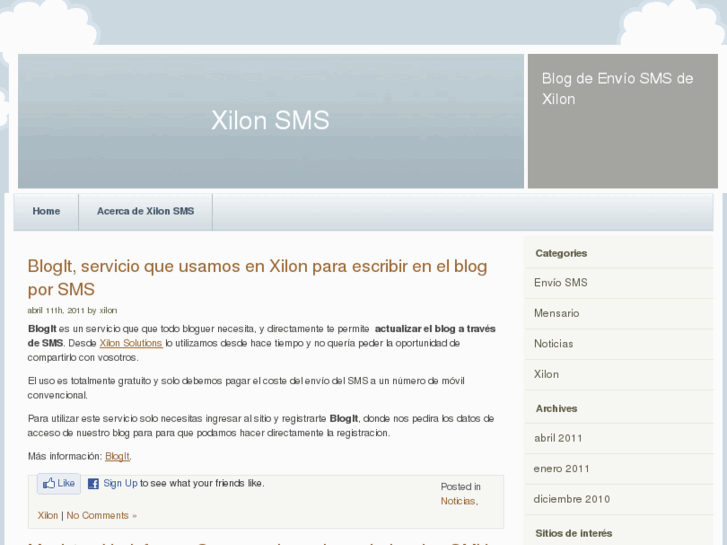Select Xilon category in sidebar
Screen dimensions: 727x545
pyautogui.click(x=546, y=374)
